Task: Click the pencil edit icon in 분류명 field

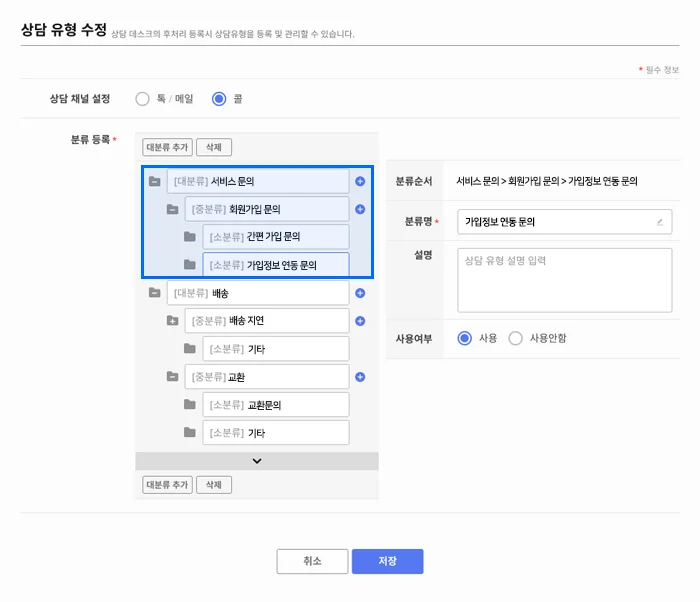Action: pos(660,222)
